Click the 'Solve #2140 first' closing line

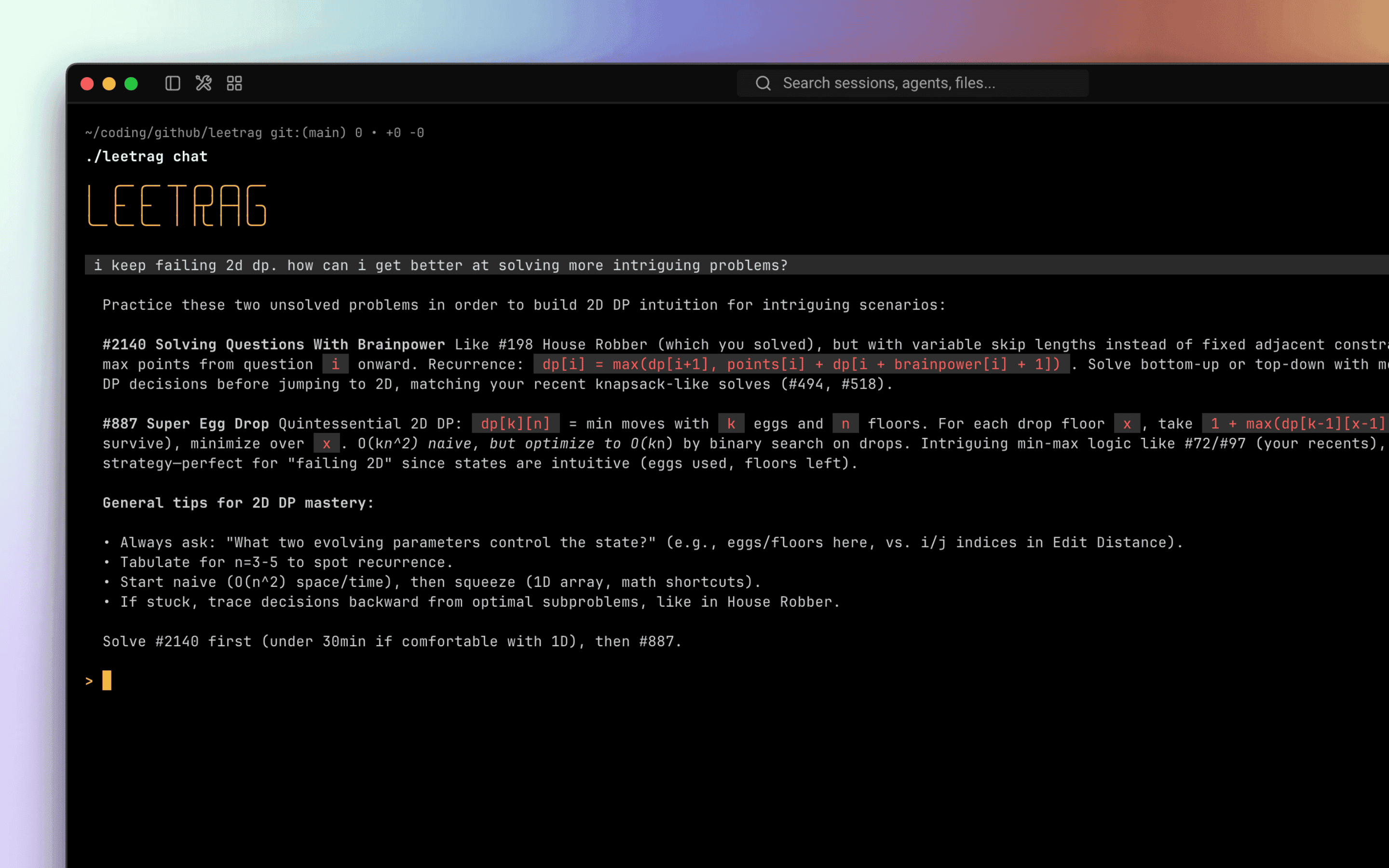(x=392, y=642)
